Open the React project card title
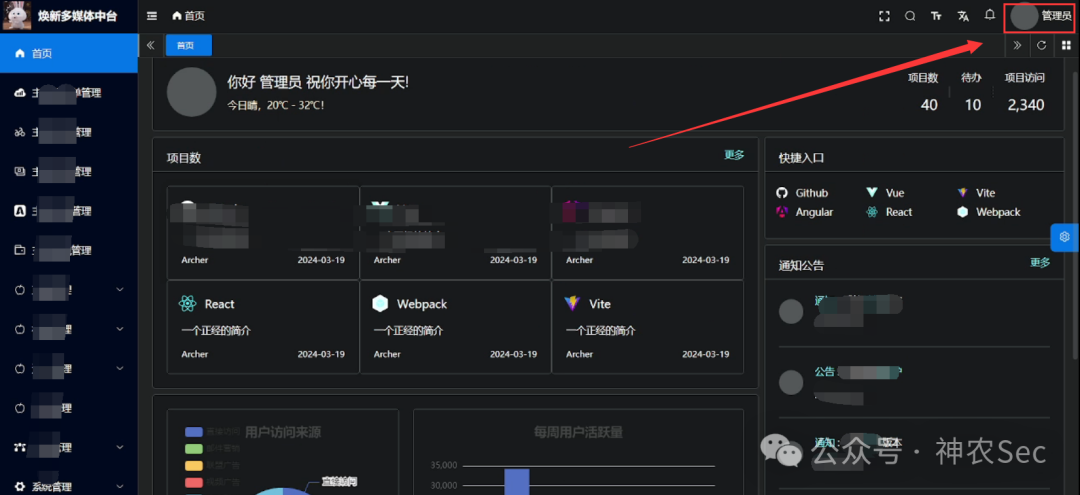Viewport: 1080px width, 495px height. tap(220, 304)
